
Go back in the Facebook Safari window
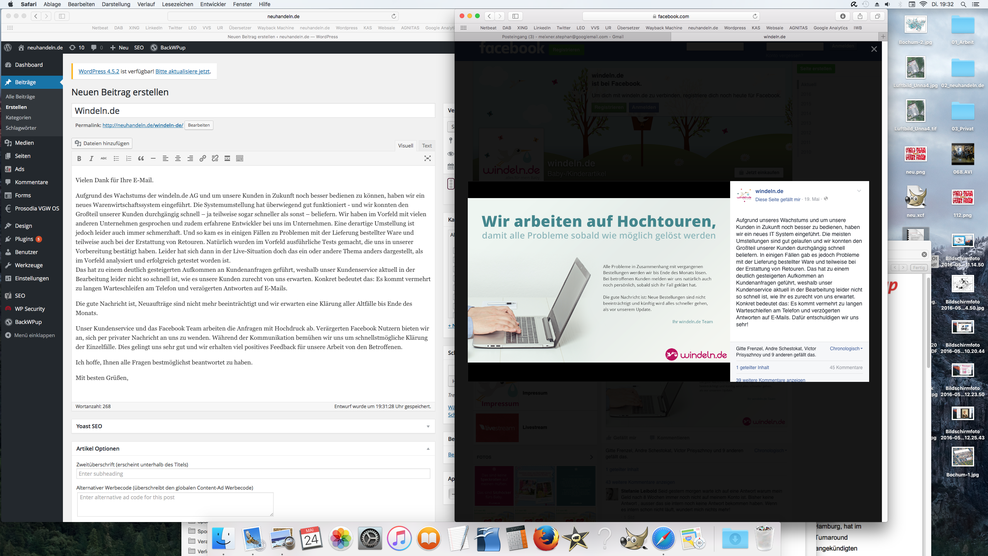(x=489, y=16)
